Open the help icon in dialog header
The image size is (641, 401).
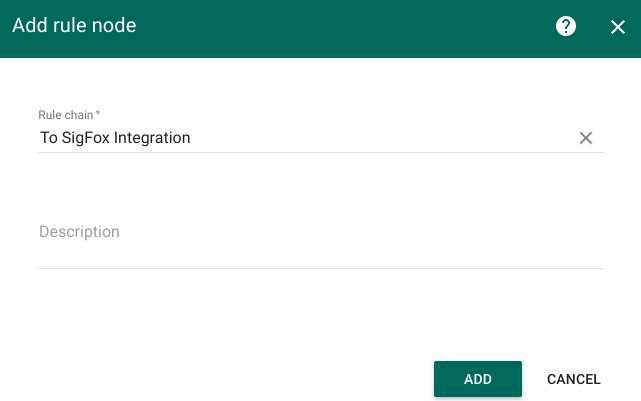click(566, 27)
